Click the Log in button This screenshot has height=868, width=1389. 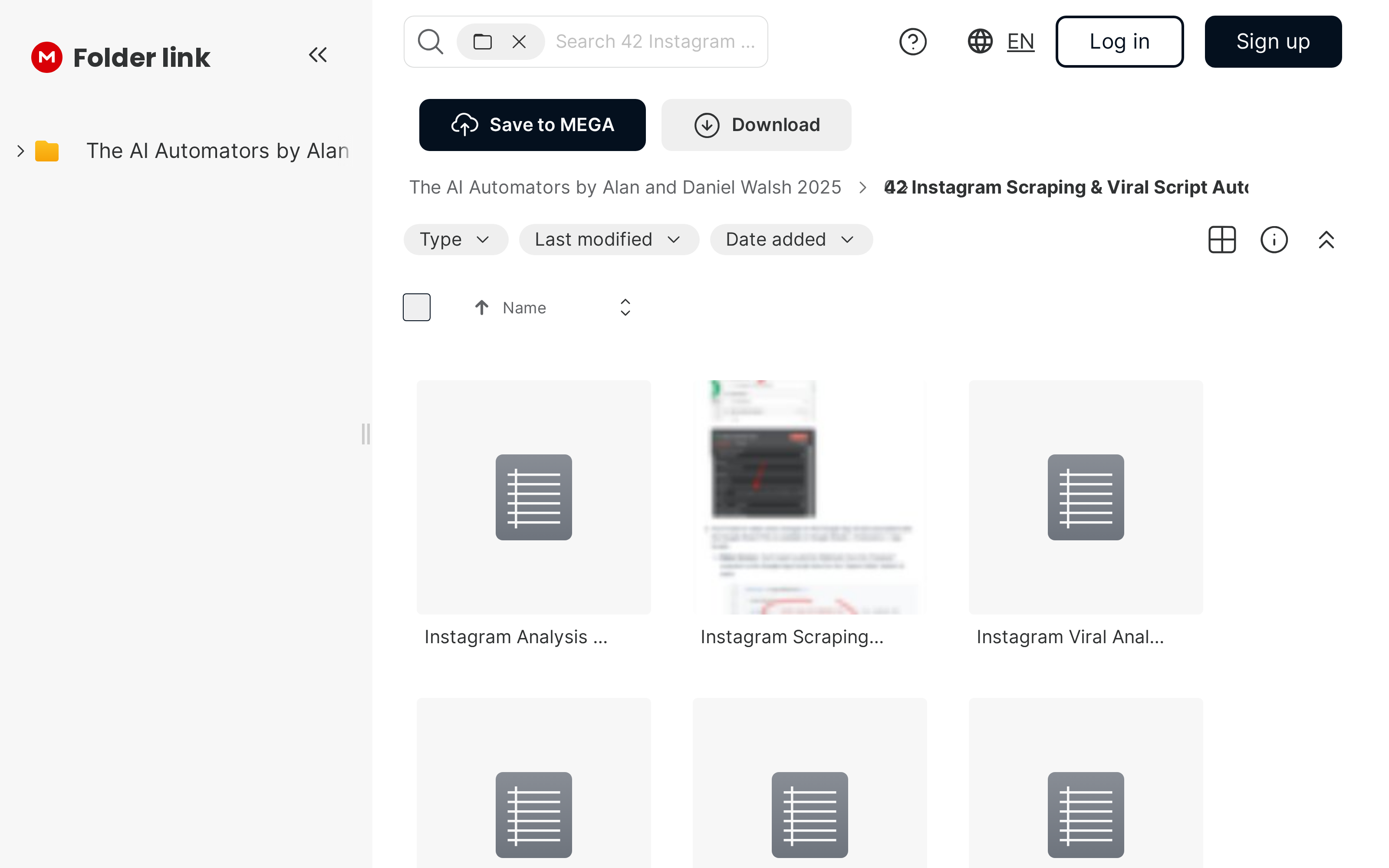click(1119, 41)
